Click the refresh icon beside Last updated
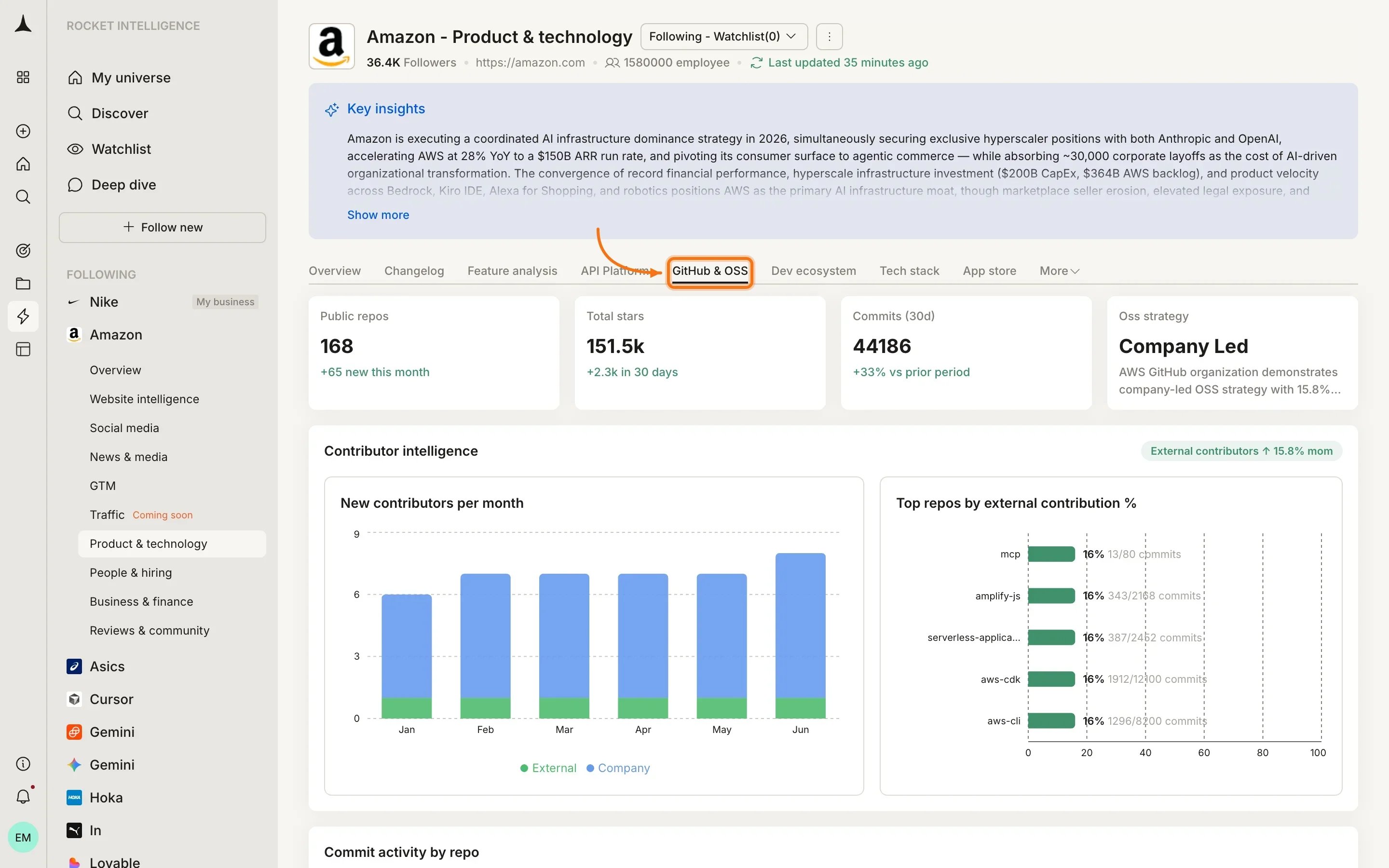 click(757, 63)
